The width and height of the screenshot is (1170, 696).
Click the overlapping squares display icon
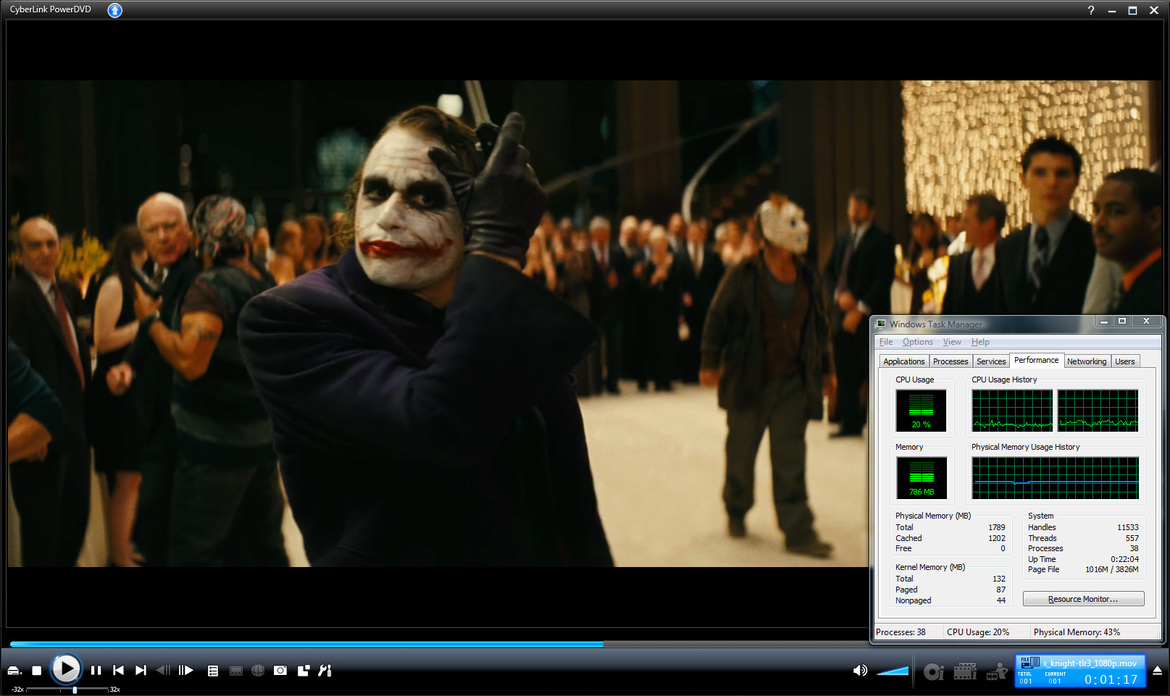303,671
